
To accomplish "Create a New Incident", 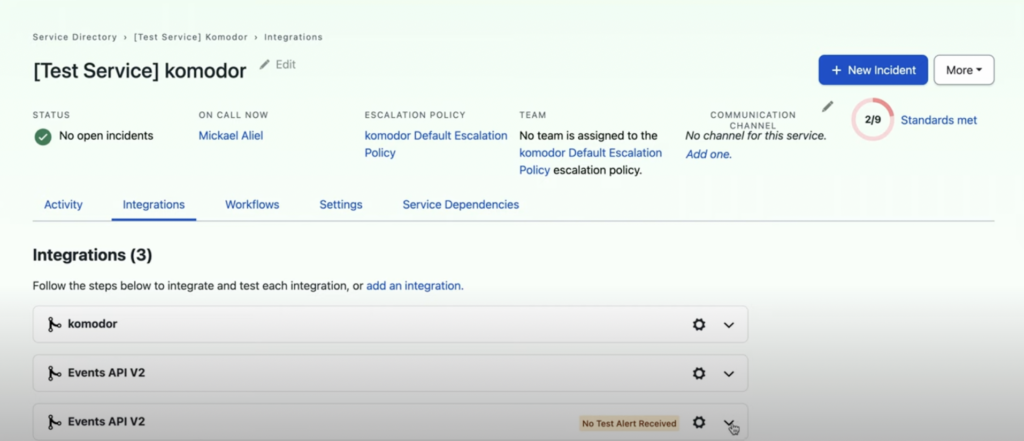I will 873,70.
